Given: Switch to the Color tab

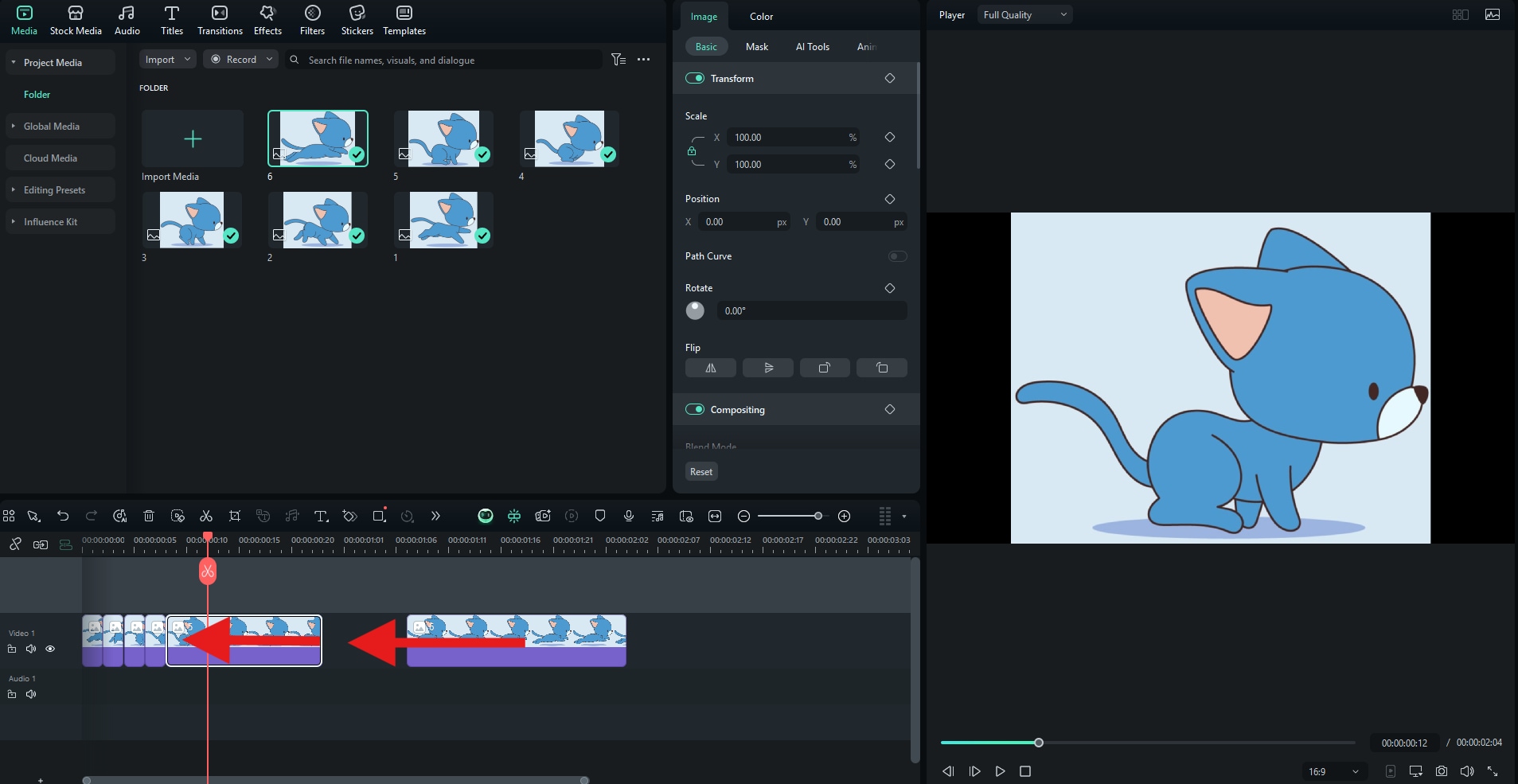Looking at the screenshot, I should (761, 17).
